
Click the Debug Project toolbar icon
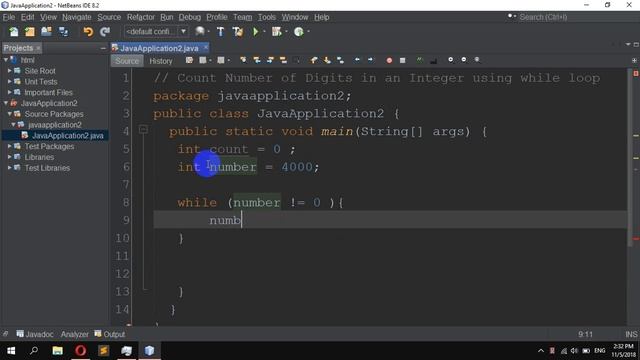[x=277, y=32]
